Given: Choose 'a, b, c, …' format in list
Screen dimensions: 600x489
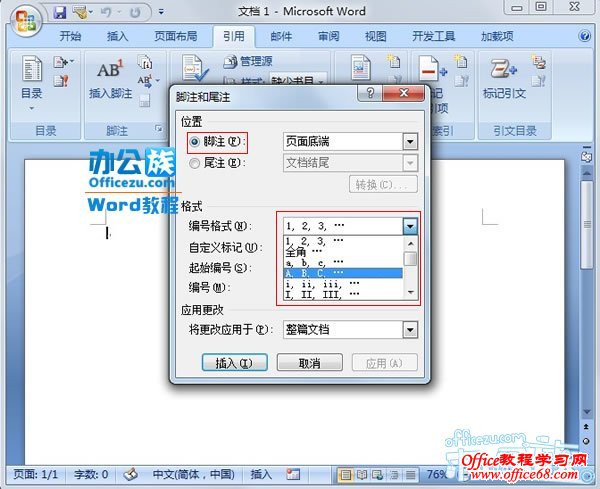Looking at the screenshot, I should tap(343, 262).
